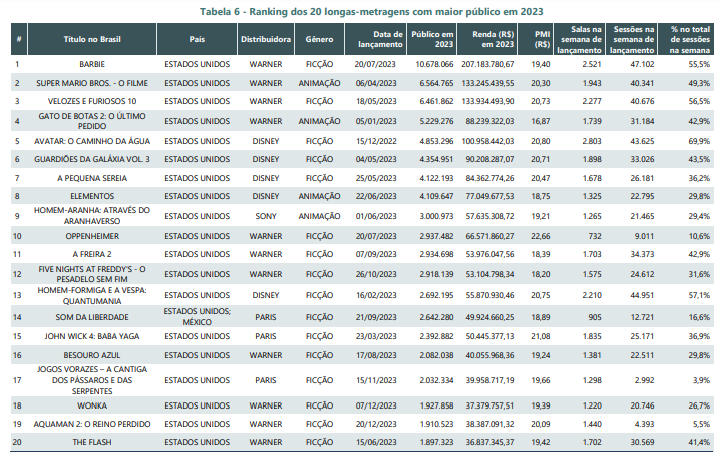
Task: Click the country cell 'ESTADOS UNIDOS; MÉXICO'
Action: [197, 317]
